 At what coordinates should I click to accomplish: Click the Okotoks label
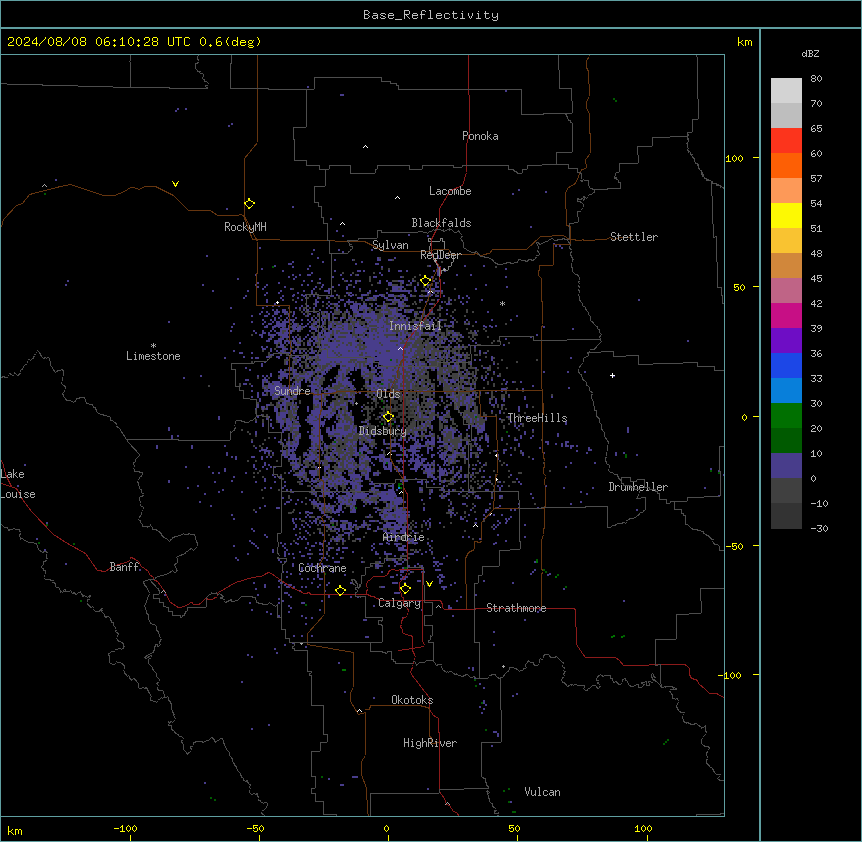coord(412,700)
